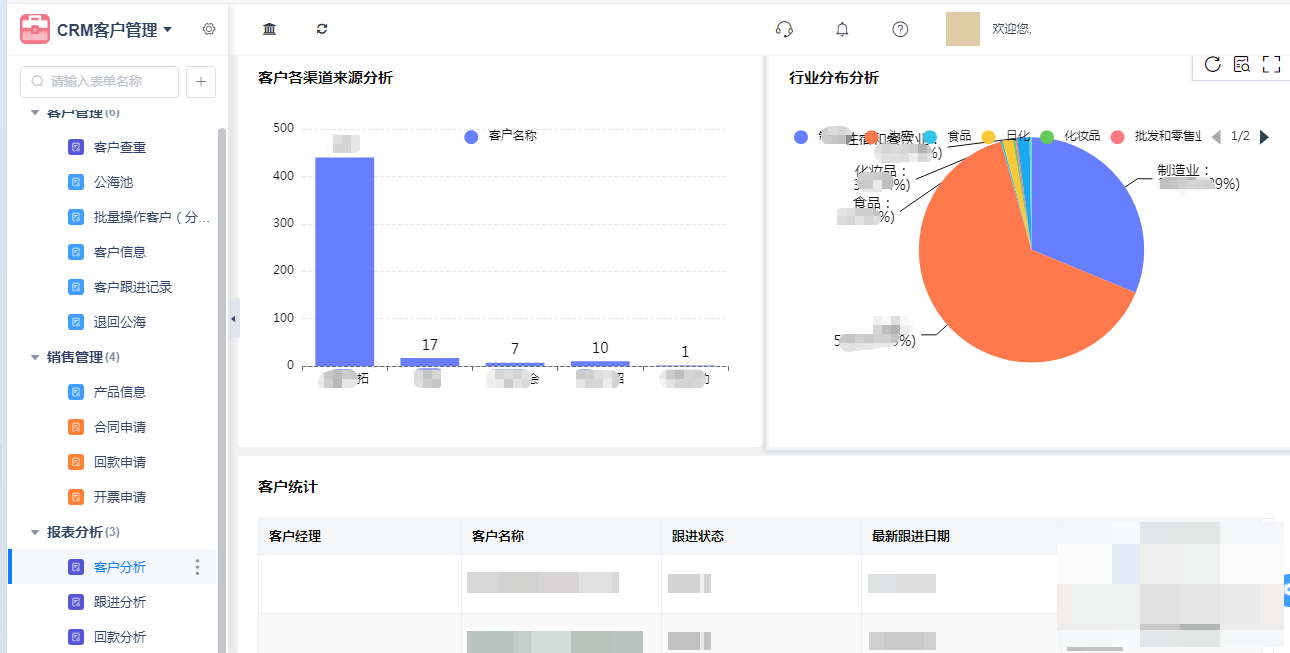This screenshot has width=1290, height=653.
Task: Toggle 批发和零售业 legend item
Action: [1156, 136]
